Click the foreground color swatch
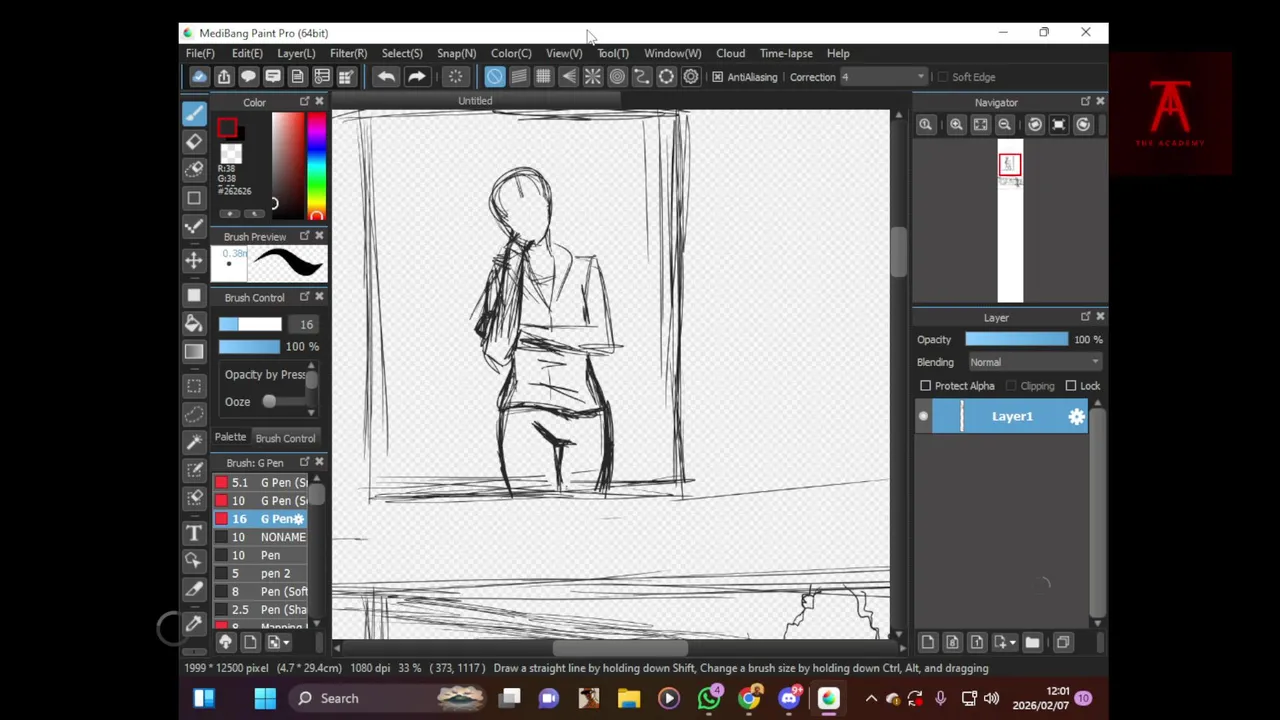Image resolution: width=1280 pixels, height=720 pixels. click(x=227, y=128)
